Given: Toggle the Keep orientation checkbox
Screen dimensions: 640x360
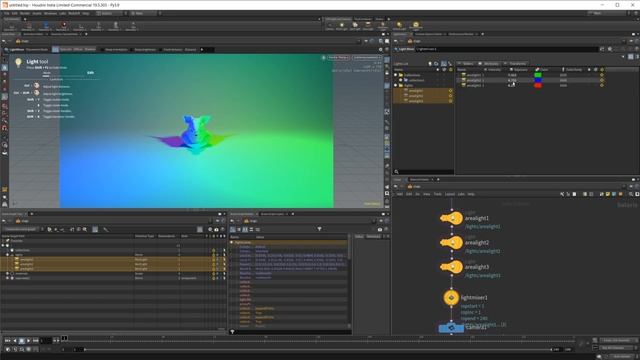Looking at the screenshot, I should pos(103,50).
